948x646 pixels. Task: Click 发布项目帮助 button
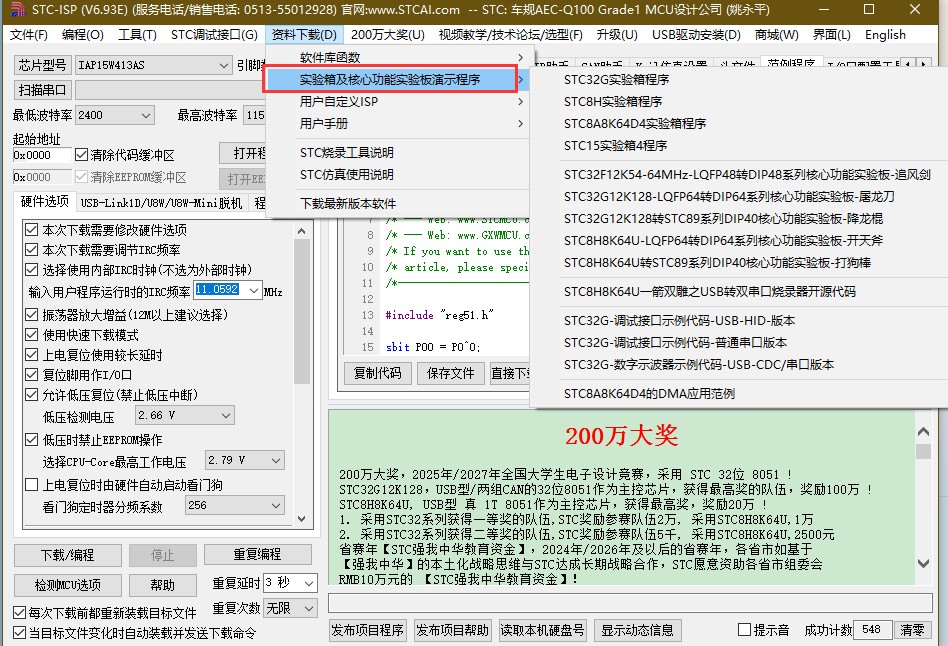pos(452,630)
